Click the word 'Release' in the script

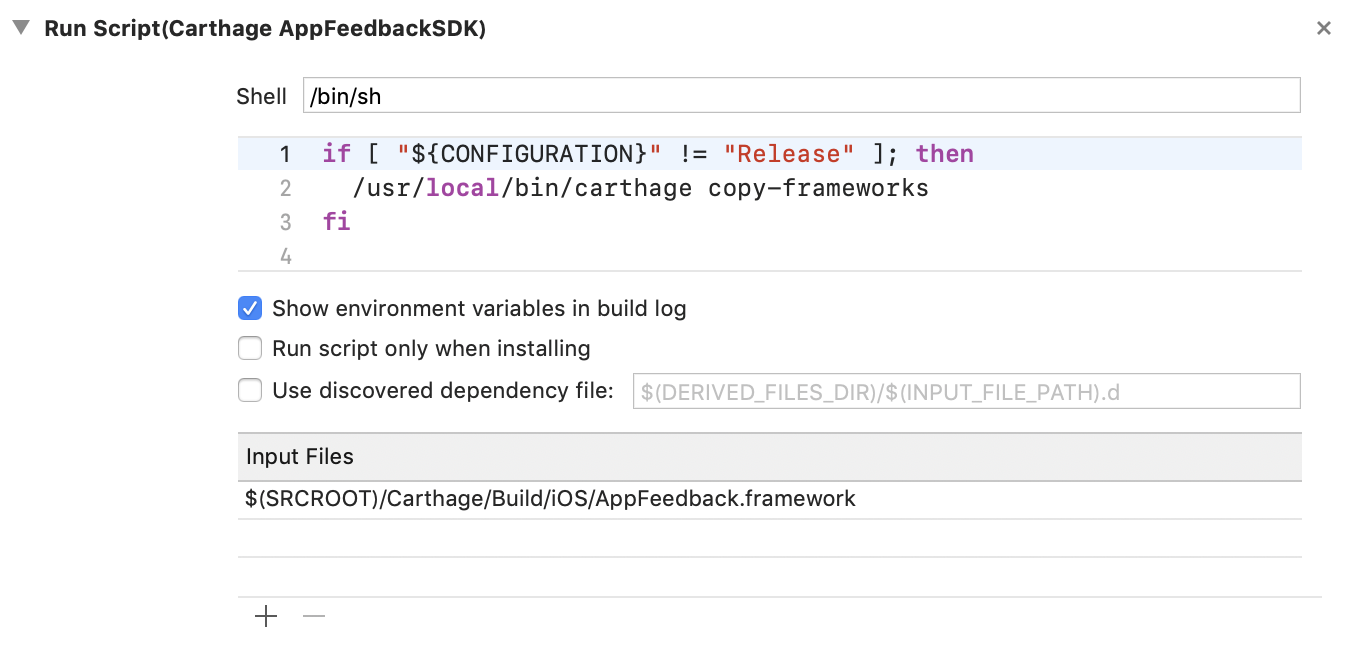pos(789,153)
